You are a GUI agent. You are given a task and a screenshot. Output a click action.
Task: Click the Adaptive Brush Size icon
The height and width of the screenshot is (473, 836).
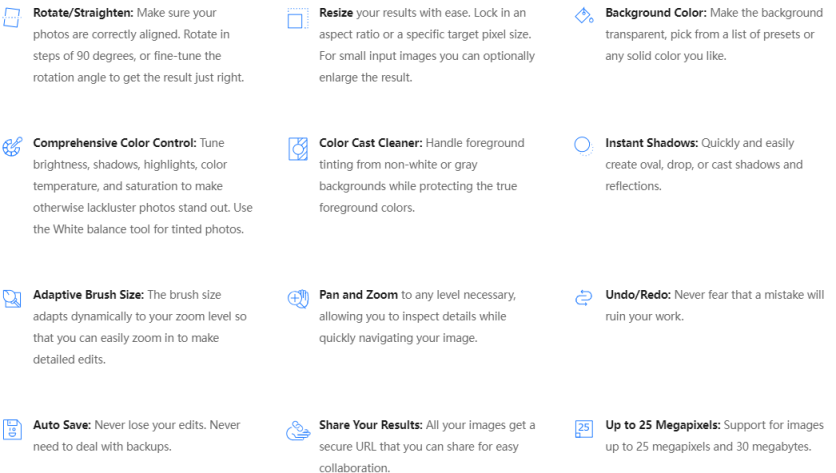[12, 298]
